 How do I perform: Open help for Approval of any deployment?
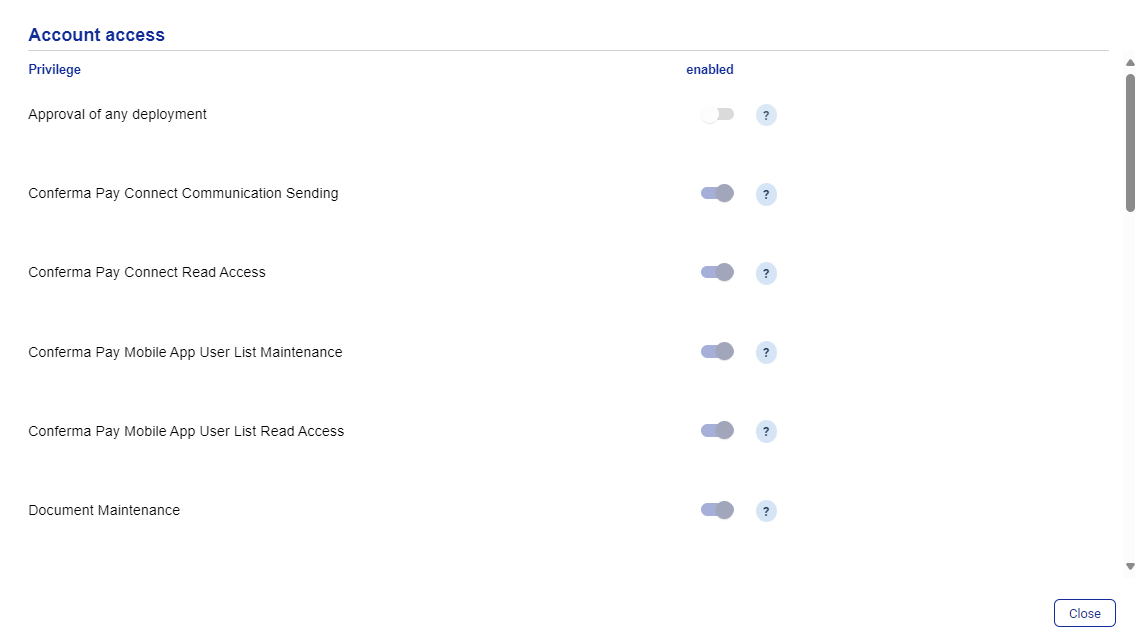coord(766,115)
